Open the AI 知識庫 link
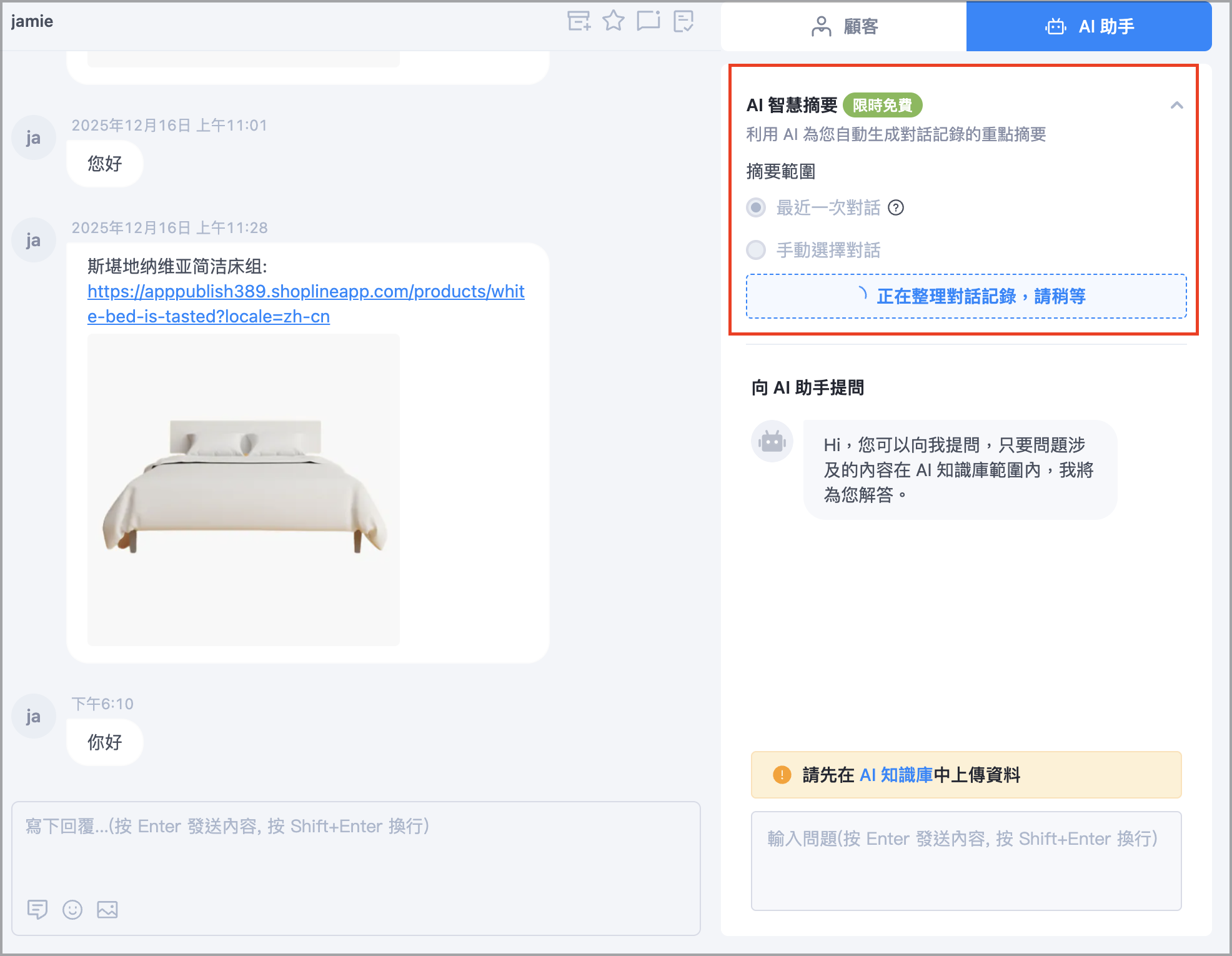 [x=896, y=775]
